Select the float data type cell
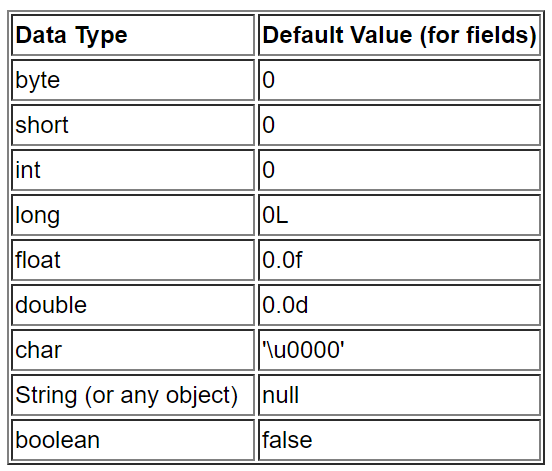552x471 pixels. [x=133, y=260]
